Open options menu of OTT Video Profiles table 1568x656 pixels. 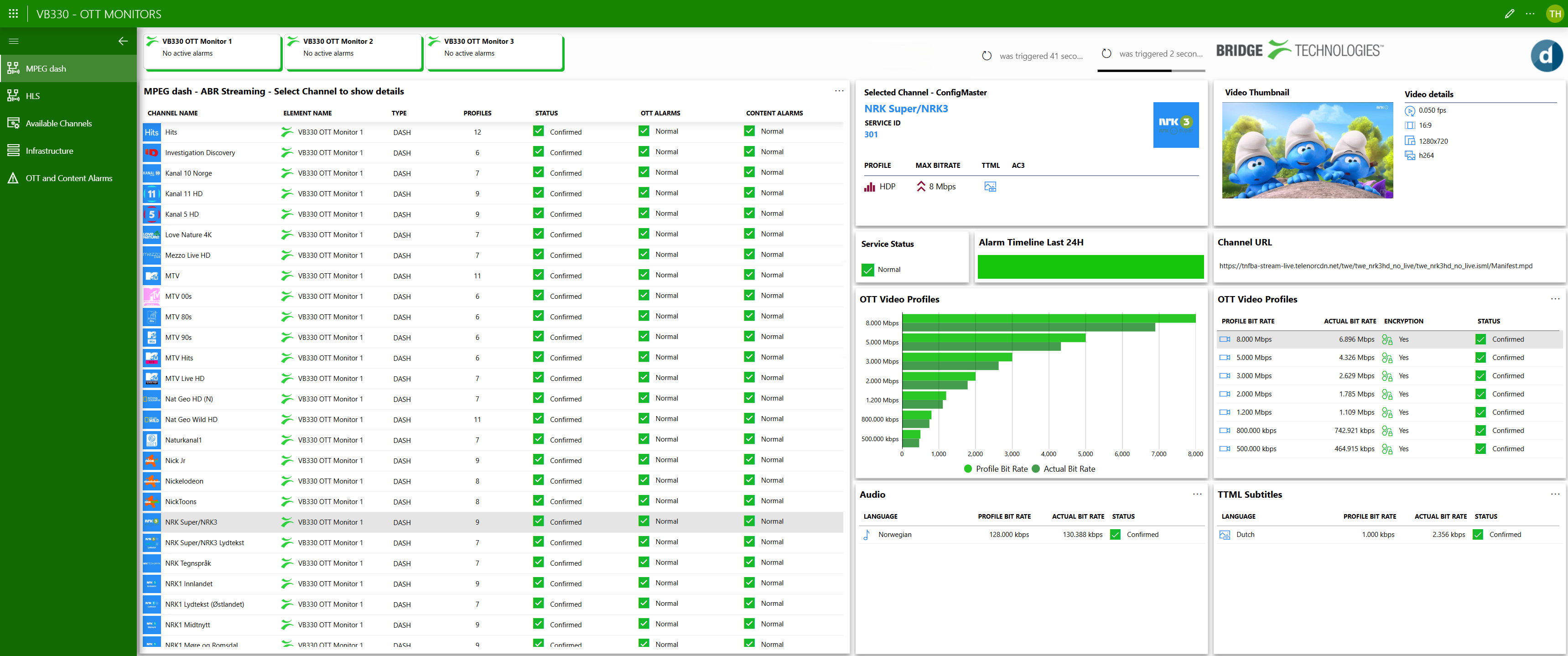[x=1555, y=299]
